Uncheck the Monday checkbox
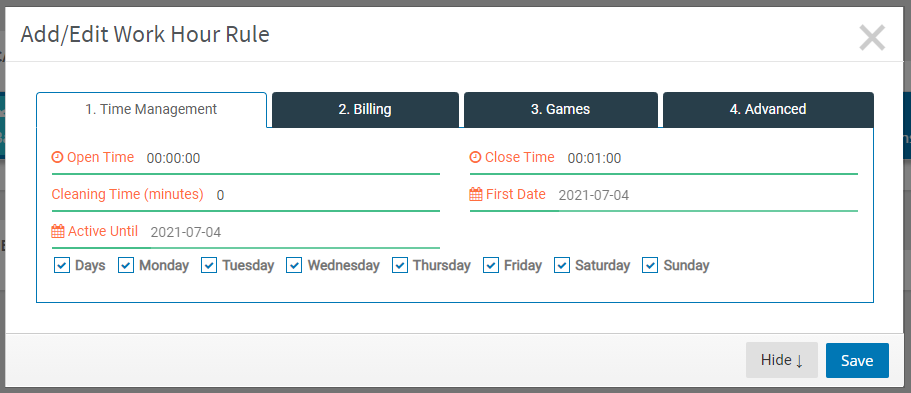 tap(125, 265)
